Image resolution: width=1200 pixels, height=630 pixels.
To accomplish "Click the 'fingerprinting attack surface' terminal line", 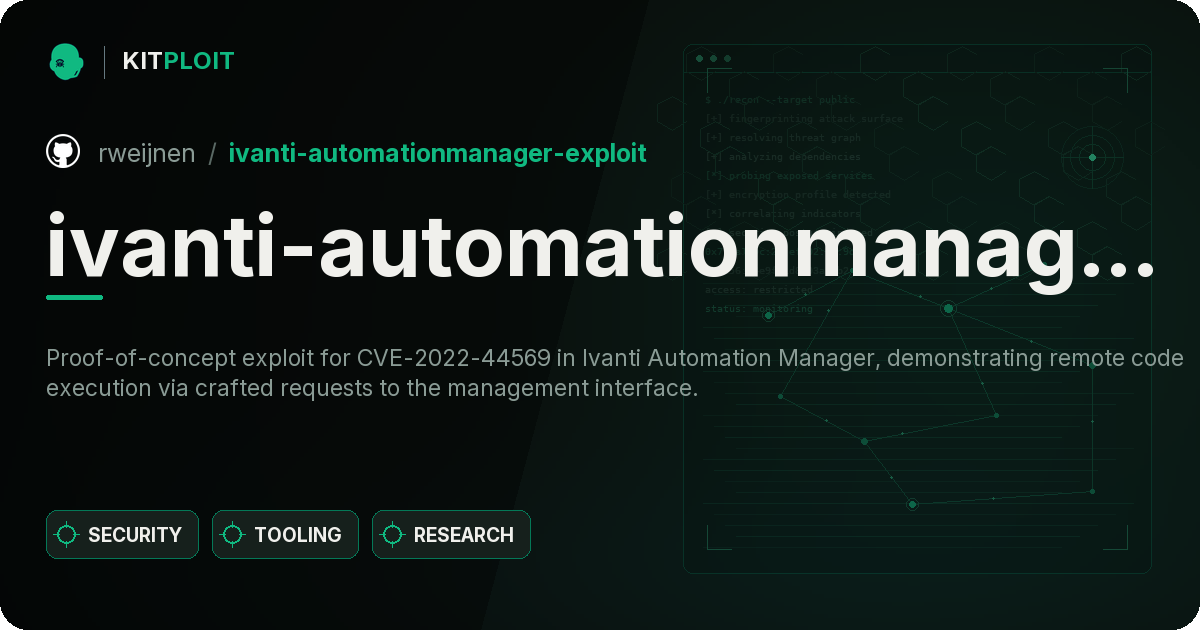I will [x=803, y=119].
